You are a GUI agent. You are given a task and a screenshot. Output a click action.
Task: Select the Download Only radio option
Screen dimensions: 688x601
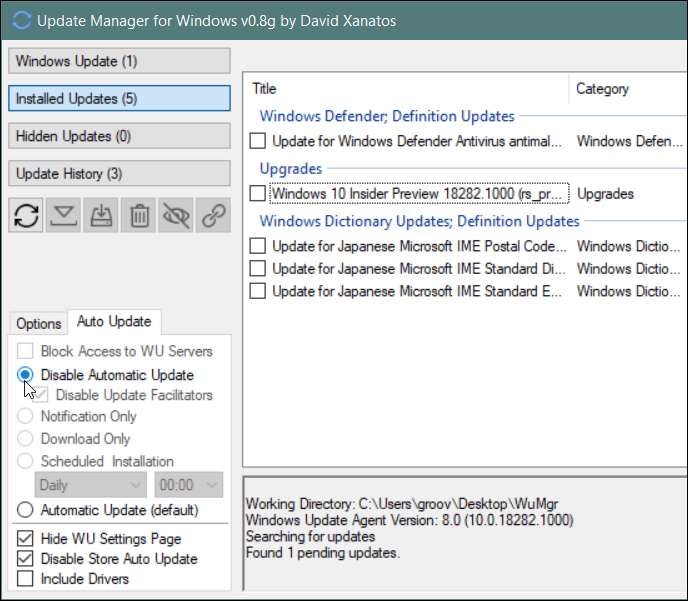(25, 438)
